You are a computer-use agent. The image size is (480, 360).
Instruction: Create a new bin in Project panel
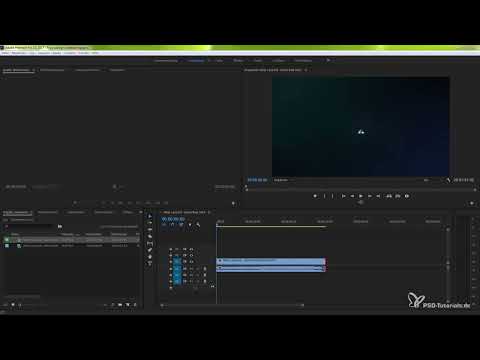coord(120,305)
